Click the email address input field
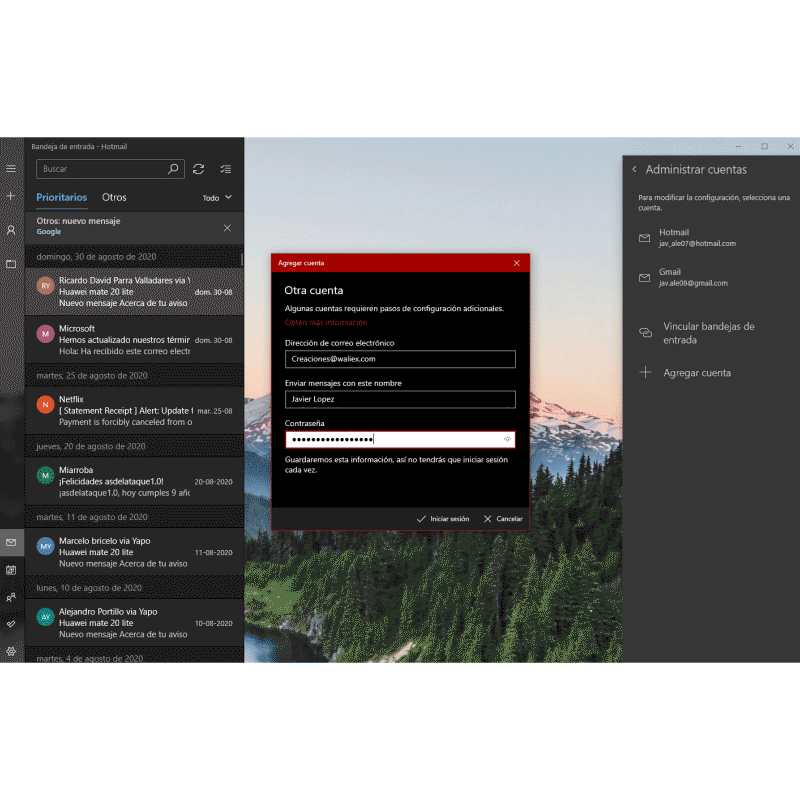 point(400,359)
